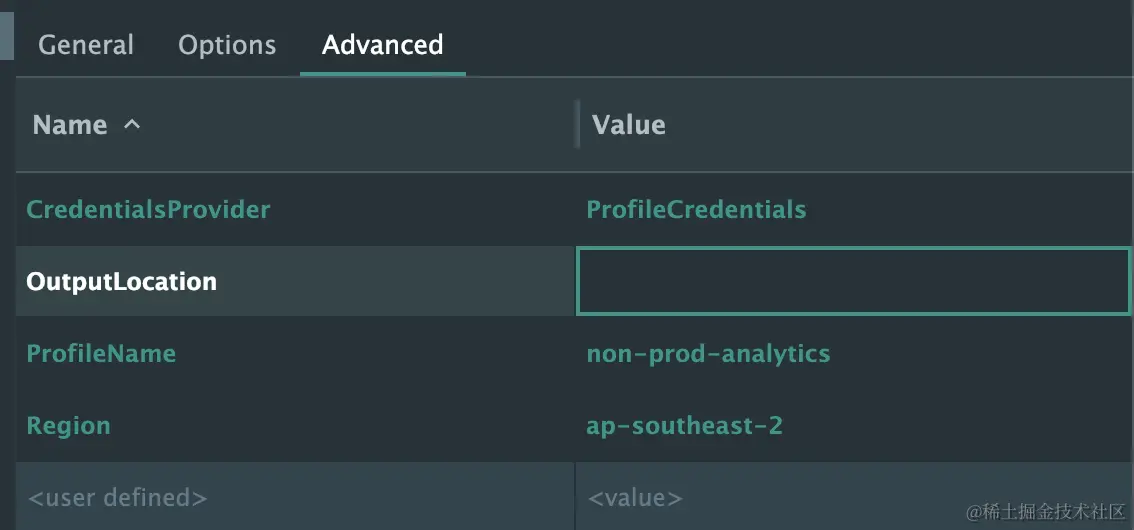
Task: Edit the ap-southeast-2 region value
Action: tap(684, 426)
